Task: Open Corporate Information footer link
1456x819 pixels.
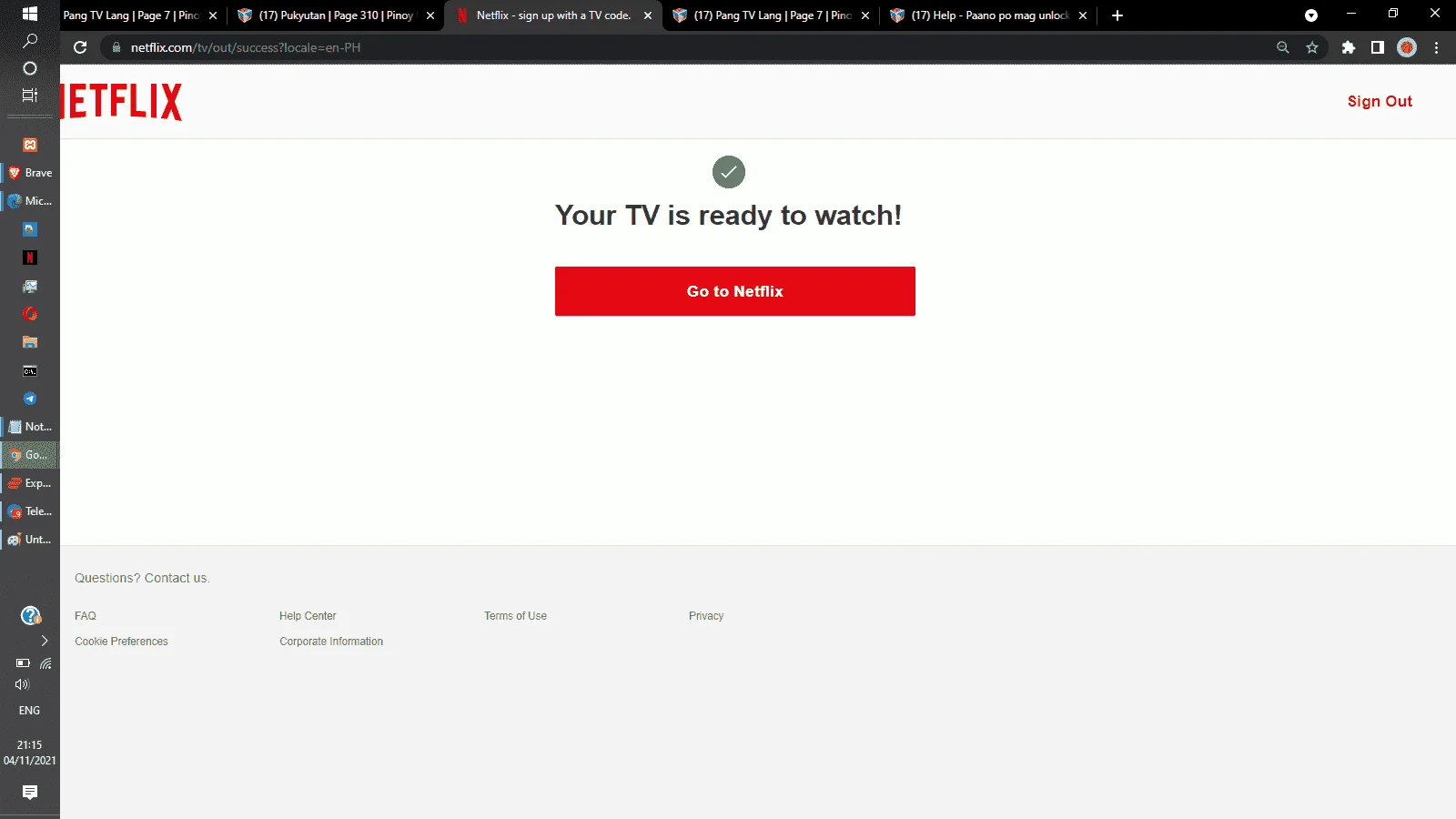Action: [x=331, y=642]
